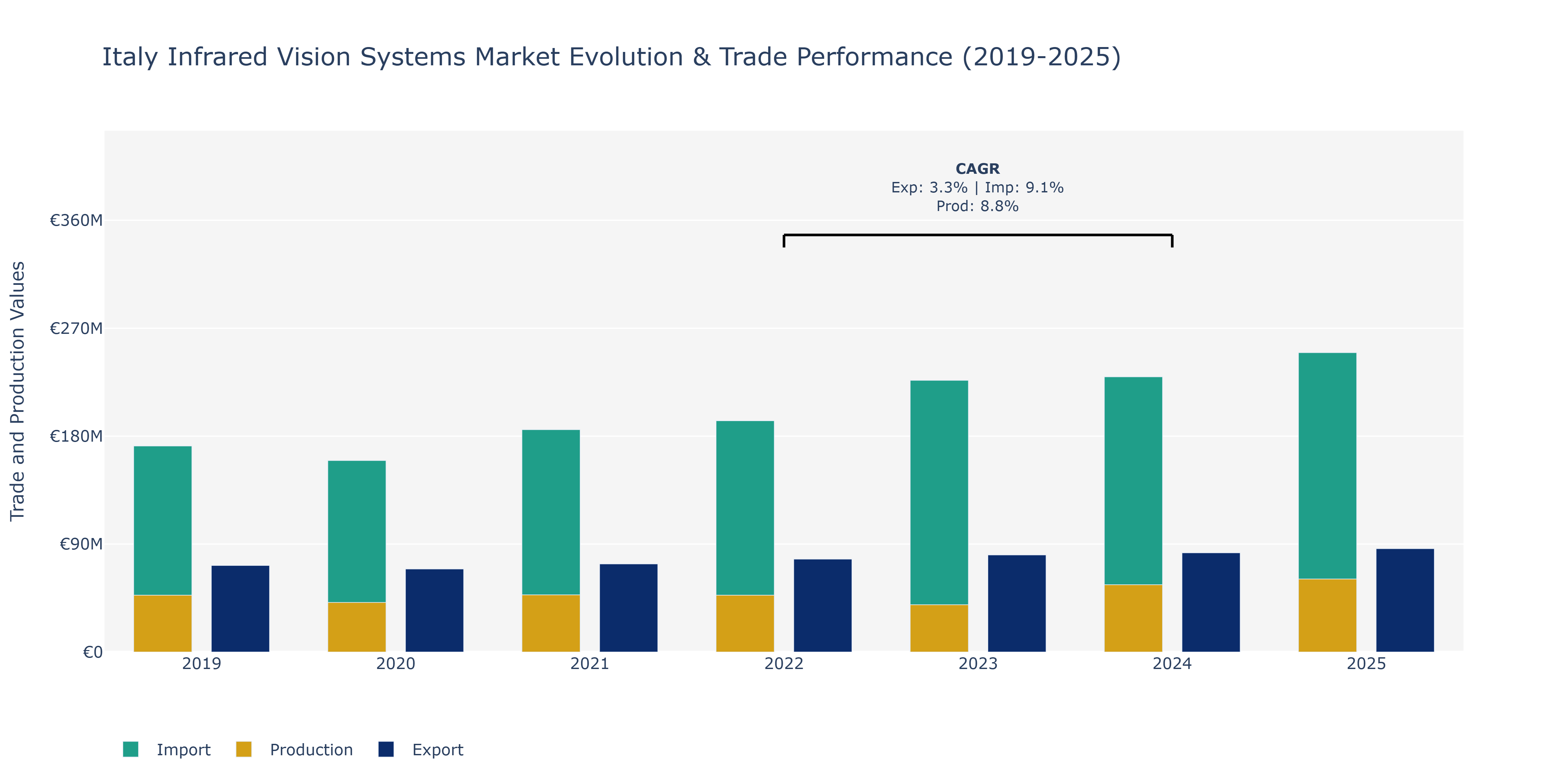Click the 2025 x-axis label

click(x=1366, y=663)
